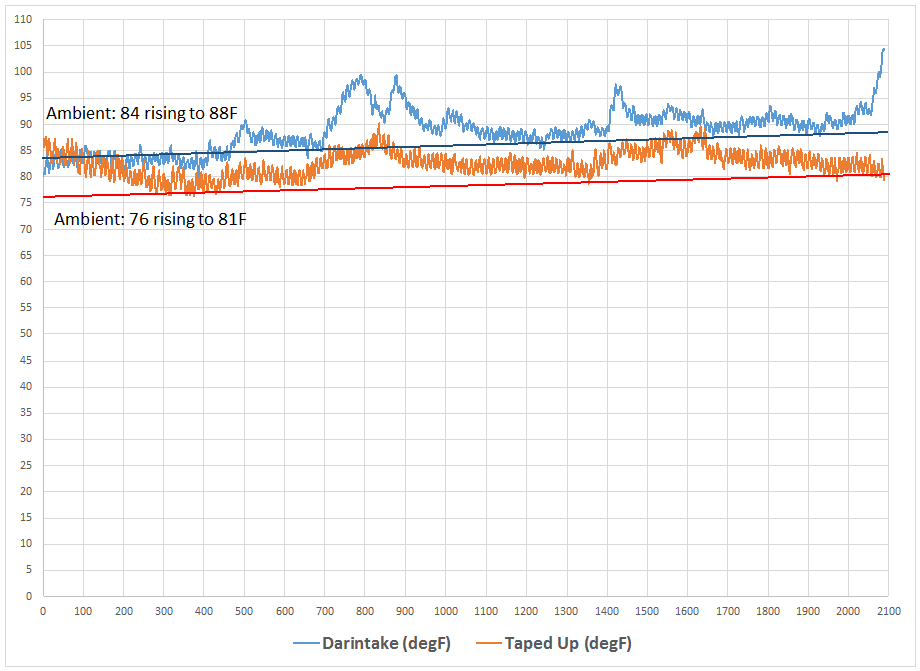
Task: Click the x-axis label 200
Action: coord(123,610)
